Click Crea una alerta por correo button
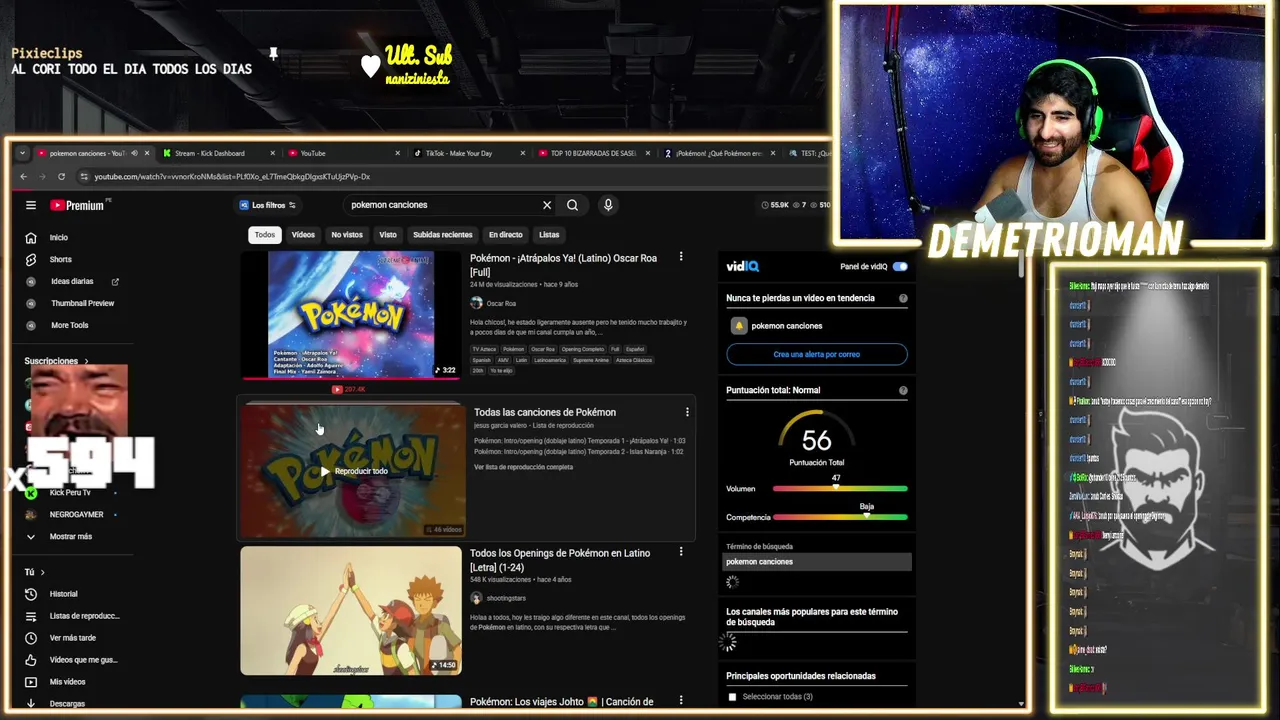The width and height of the screenshot is (1280, 720). tap(816, 354)
